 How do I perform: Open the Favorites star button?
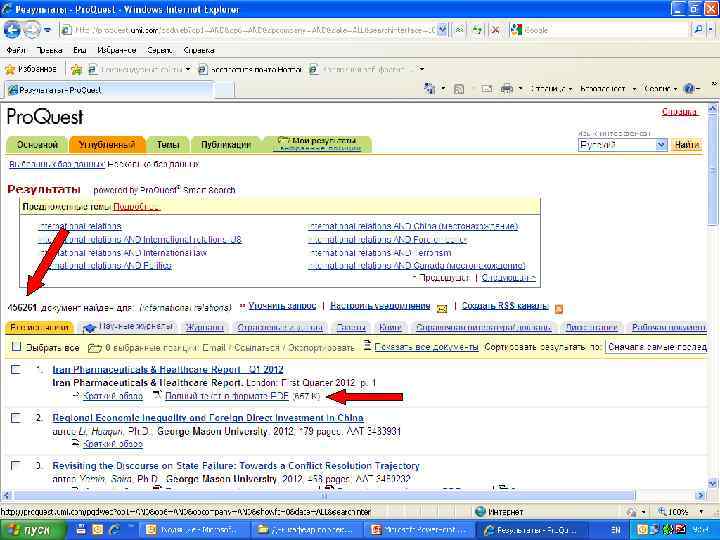[31, 69]
